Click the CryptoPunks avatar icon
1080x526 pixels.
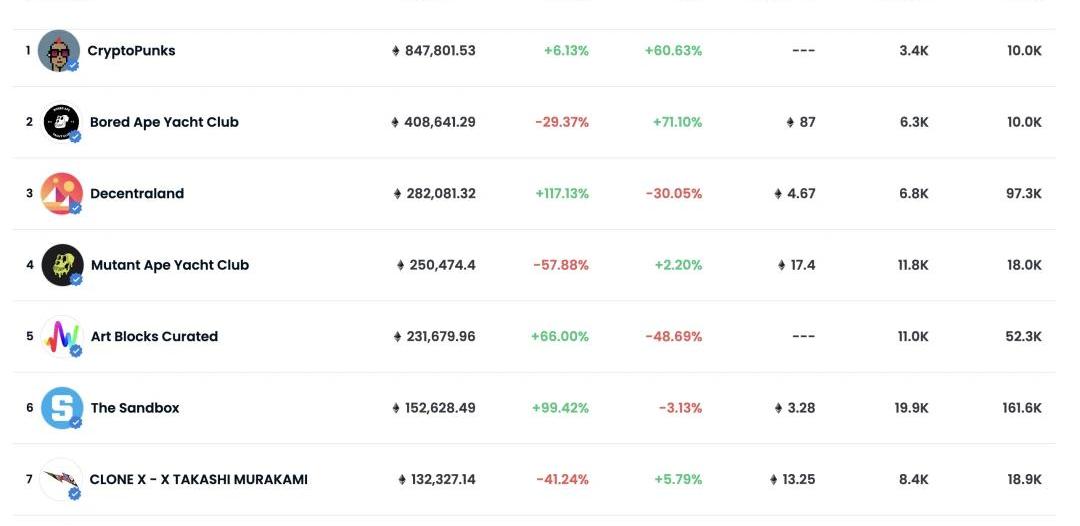click(58, 50)
